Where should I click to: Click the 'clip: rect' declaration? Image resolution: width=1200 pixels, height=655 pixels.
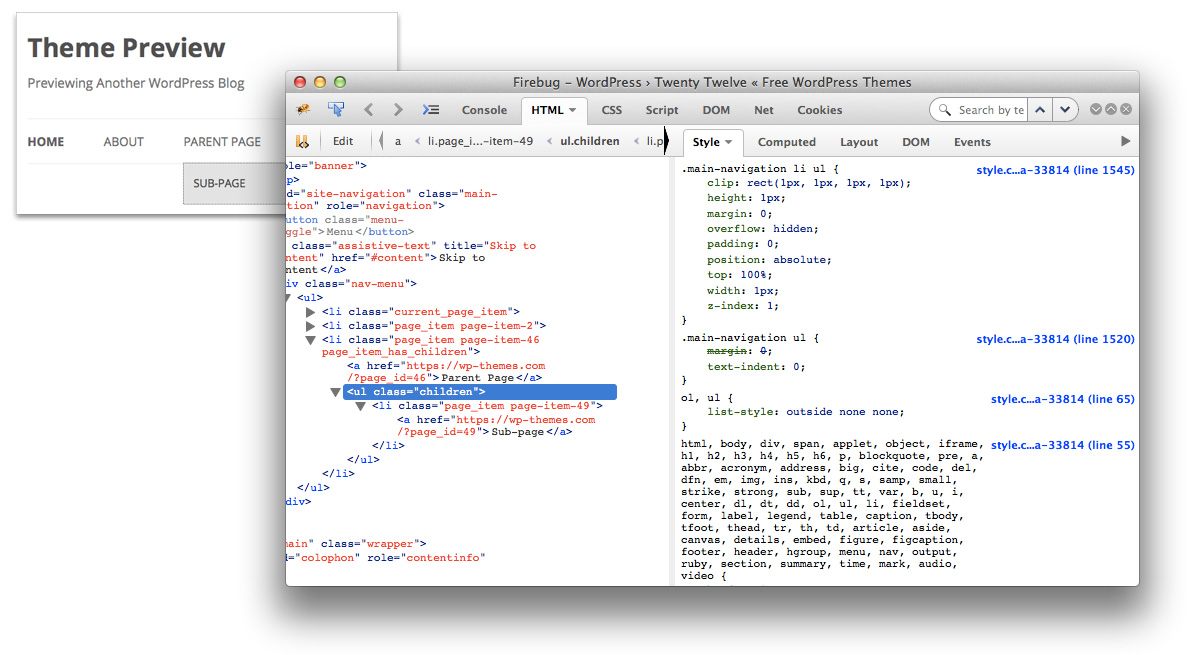point(809,184)
